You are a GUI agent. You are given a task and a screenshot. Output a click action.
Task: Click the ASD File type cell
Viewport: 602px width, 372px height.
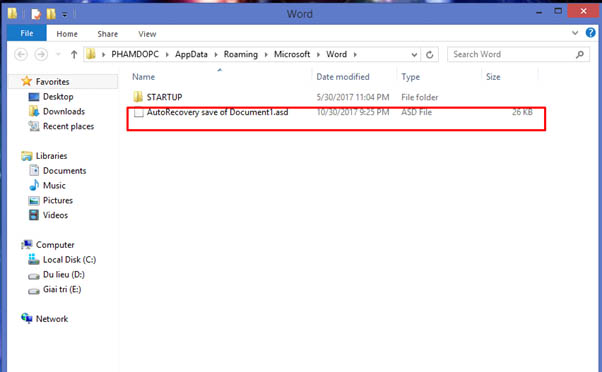pyautogui.click(x=416, y=112)
